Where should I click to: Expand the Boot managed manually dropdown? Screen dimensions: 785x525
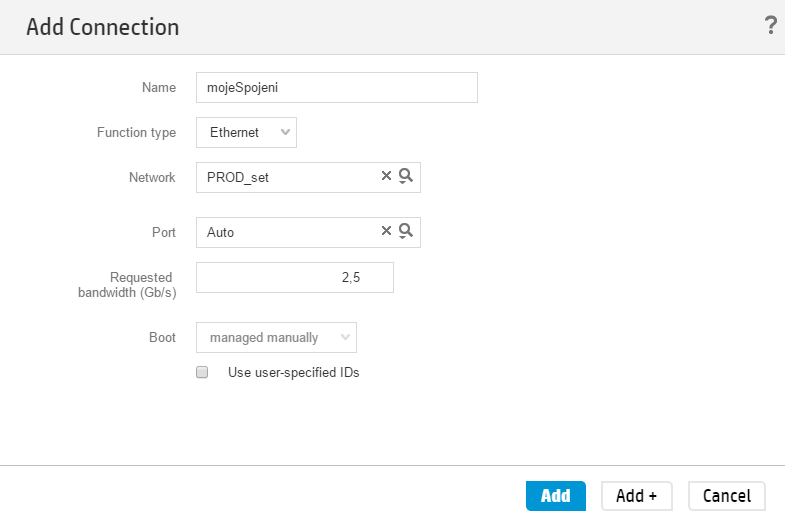point(276,337)
